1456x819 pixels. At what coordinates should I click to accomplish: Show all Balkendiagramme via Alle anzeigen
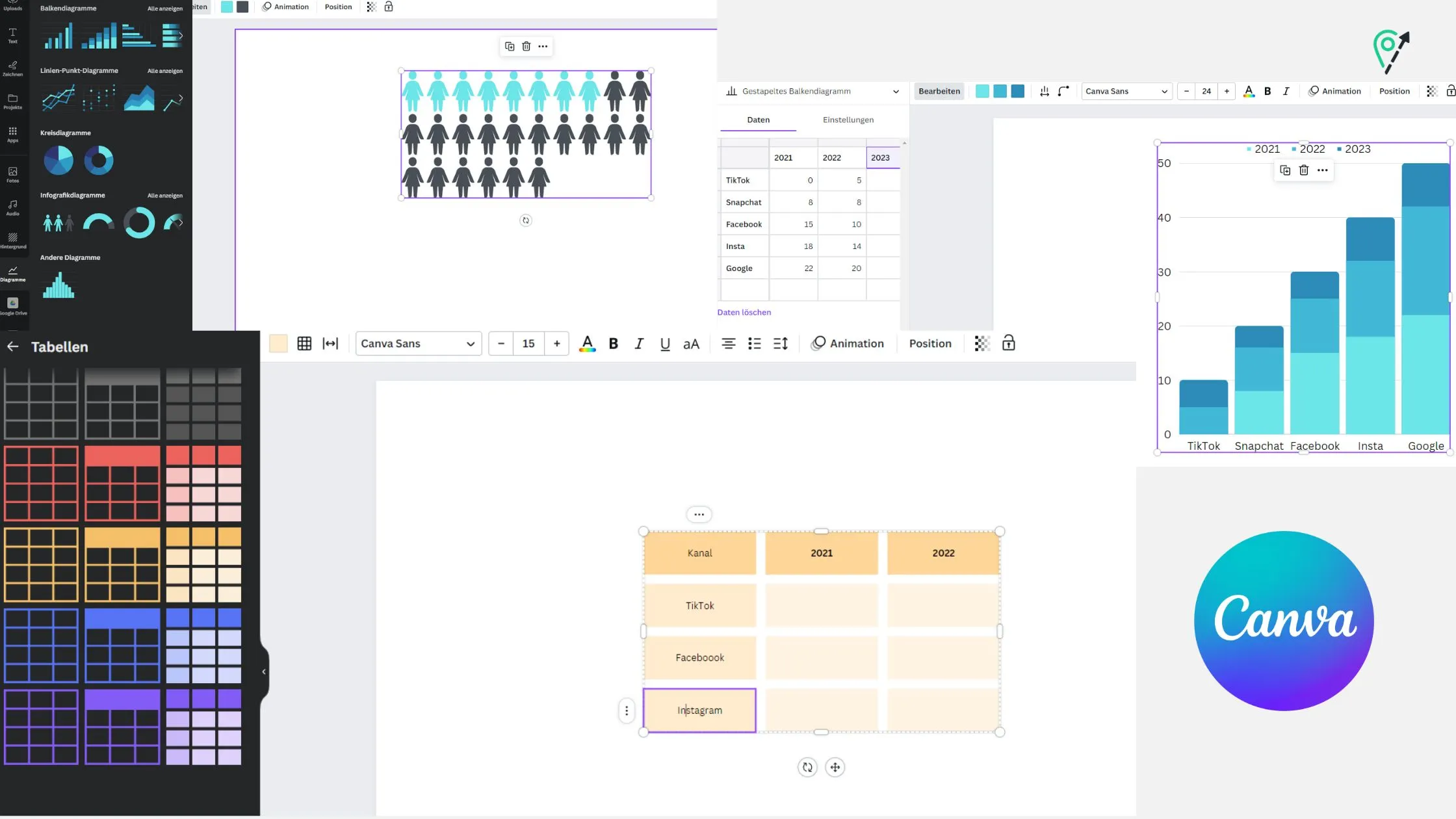(x=165, y=8)
